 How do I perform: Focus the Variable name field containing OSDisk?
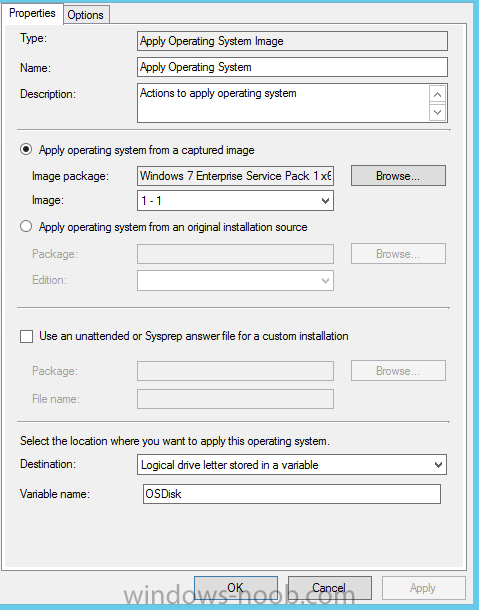click(292, 494)
